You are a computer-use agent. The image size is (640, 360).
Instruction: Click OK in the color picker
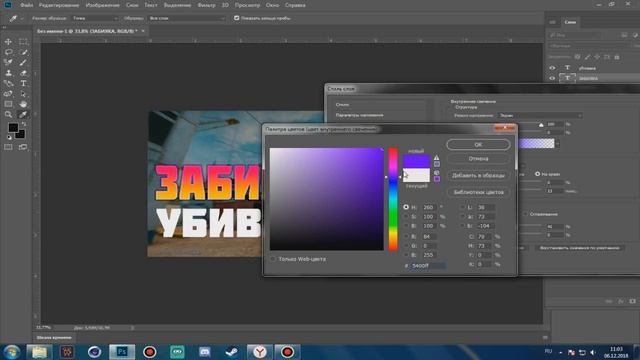click(x=478, y=144)
